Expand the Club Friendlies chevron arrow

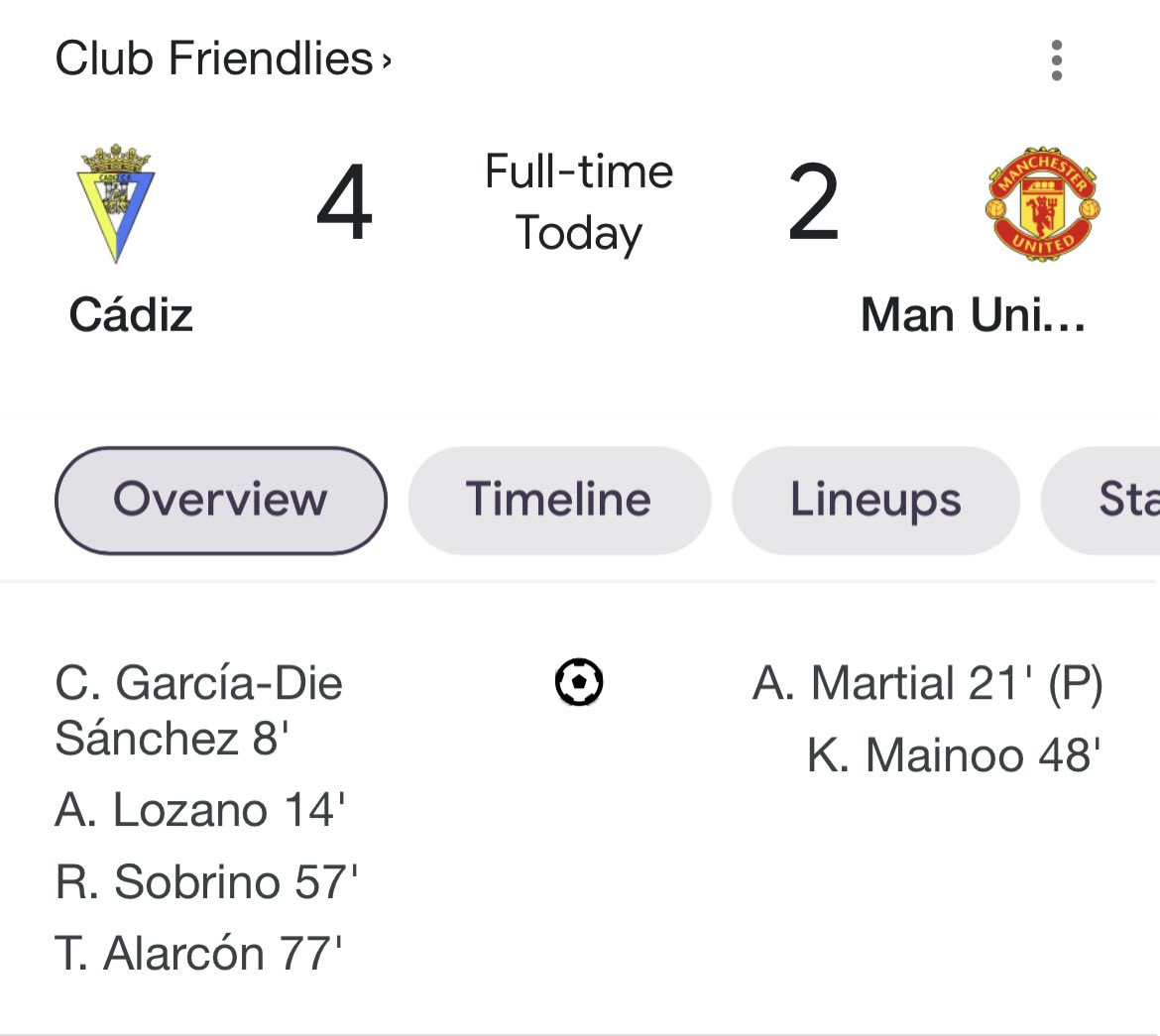coord(387,61)
